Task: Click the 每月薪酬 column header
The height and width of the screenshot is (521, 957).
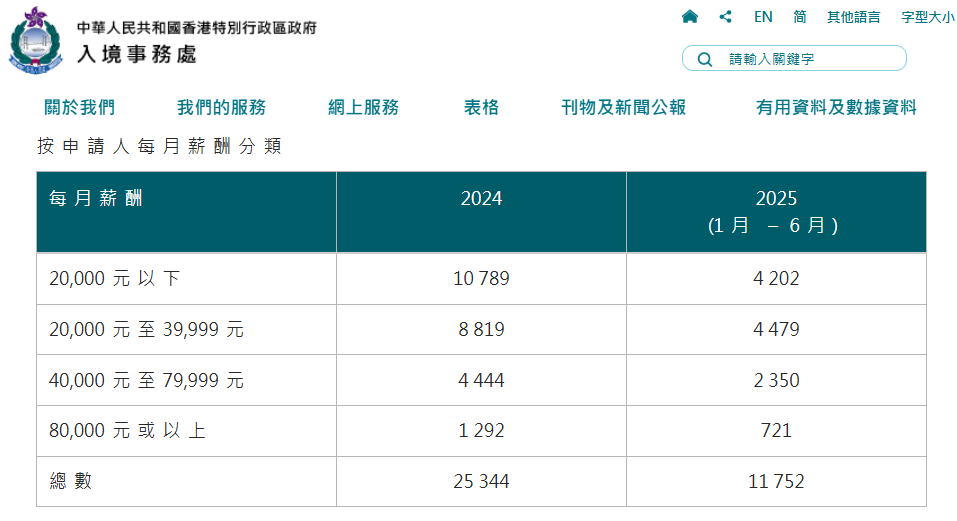Action: (x=96, y=199)
